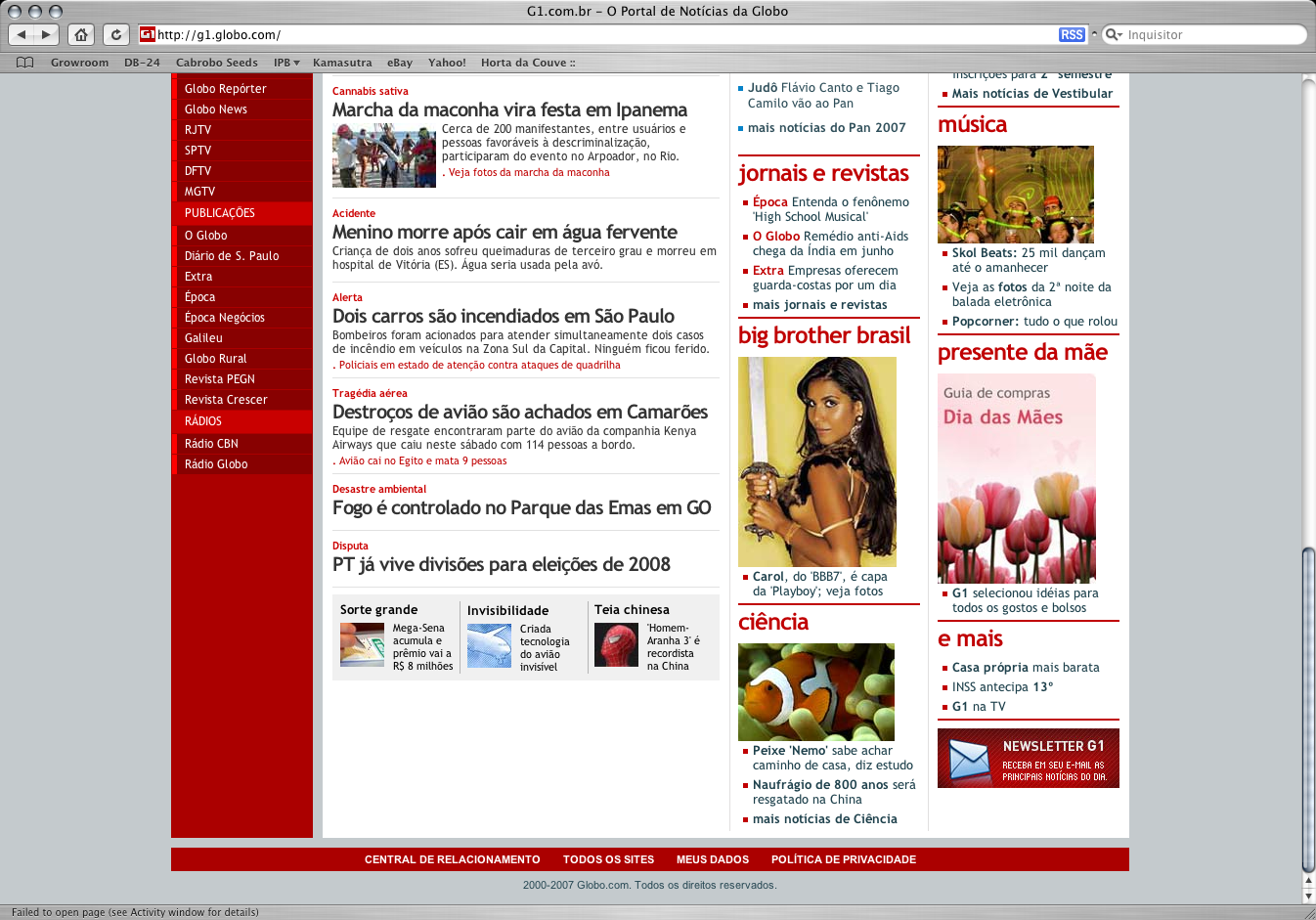The image size is (1316, 920).
Task: Click the Homem-Aranha Spider-Man thumbnail
Action: pos(616,644)
